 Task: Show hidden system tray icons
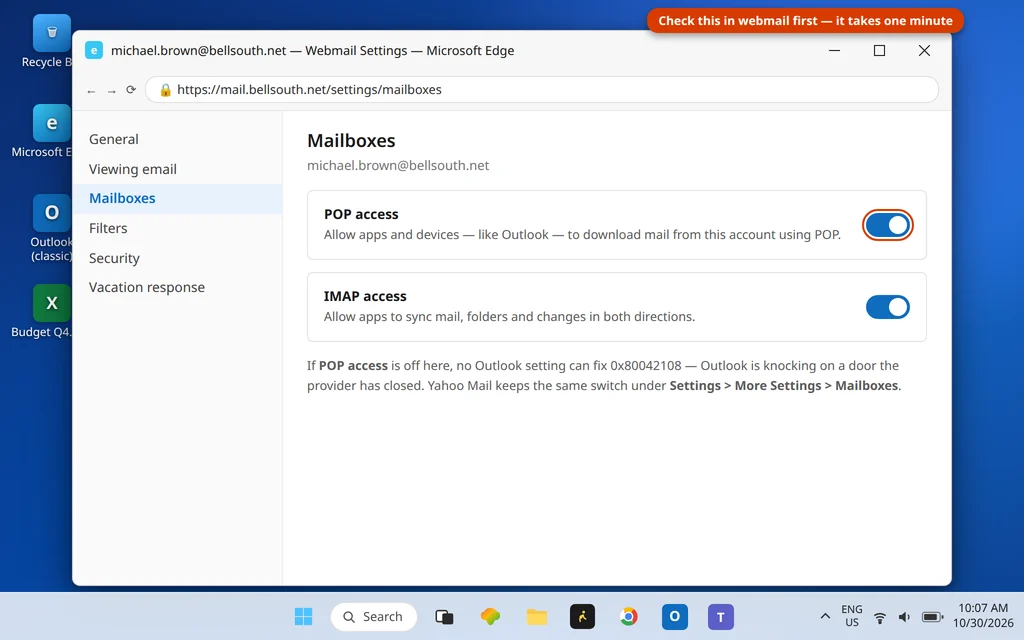[825, 616]
